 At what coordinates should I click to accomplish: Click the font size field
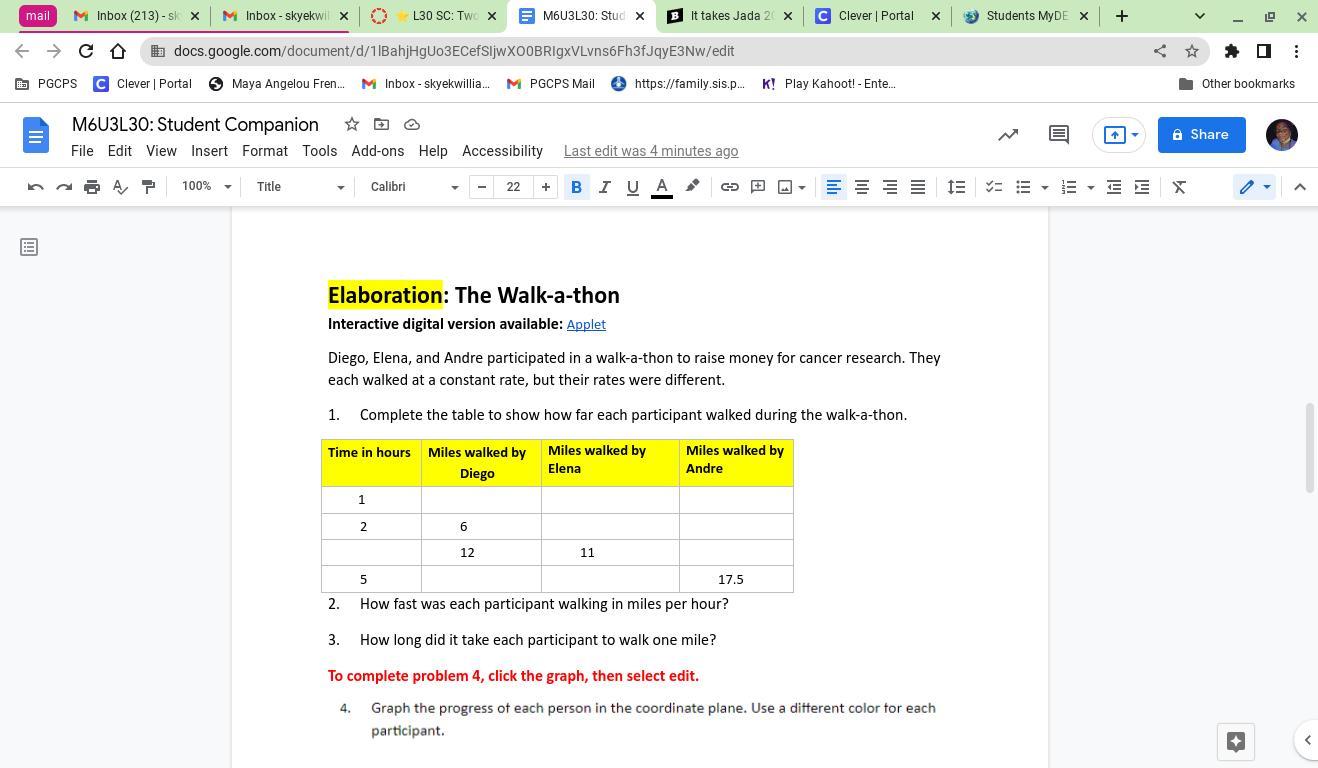pyautogui.click(x=513, y=187)
